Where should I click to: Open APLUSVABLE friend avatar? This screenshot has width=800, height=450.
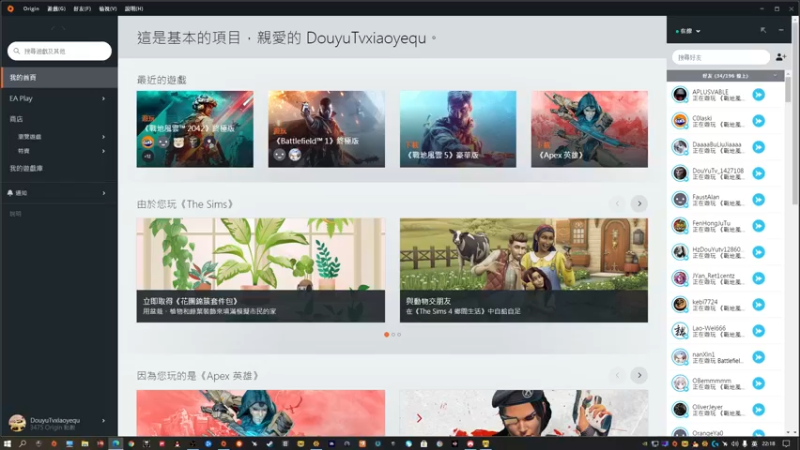tap(680, 94)
